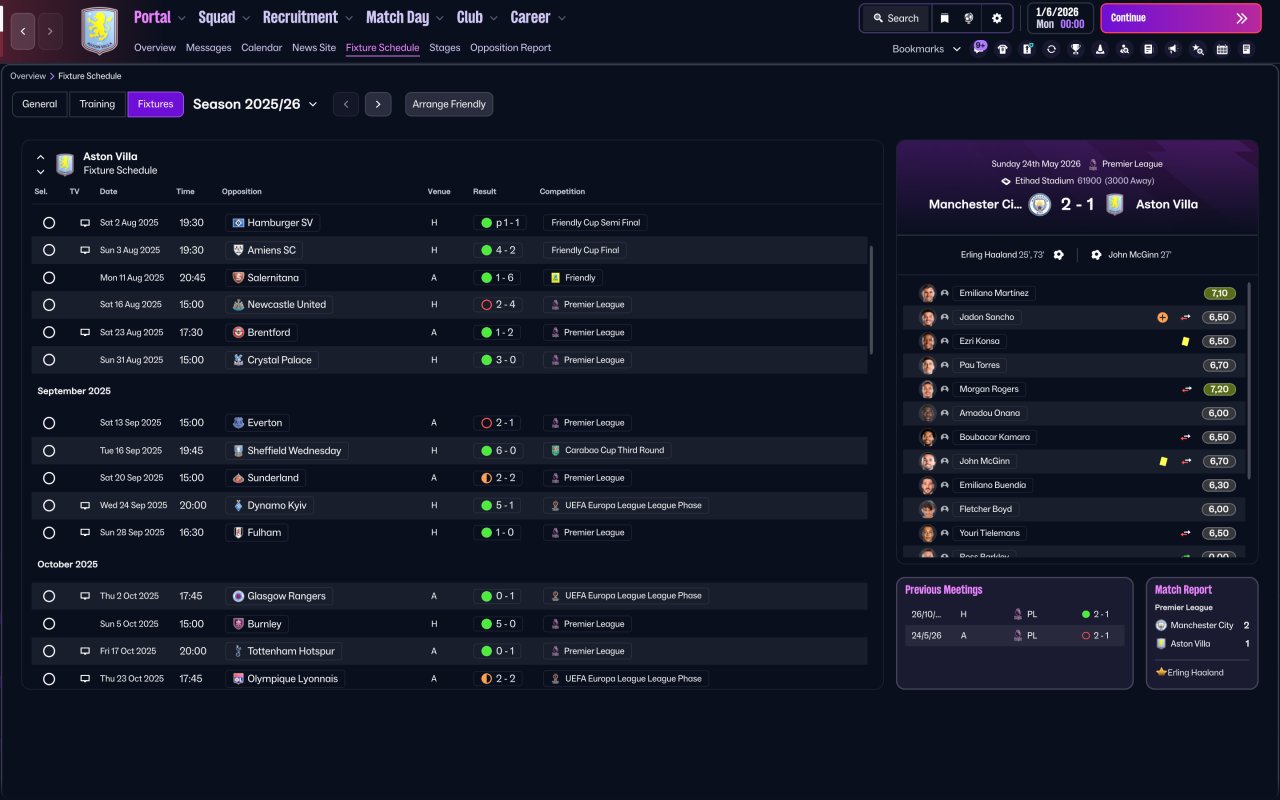Open the News Site sub-tab
This screenshot has width=1280, height=800.
pyautogui.click(x=314, y=48)
